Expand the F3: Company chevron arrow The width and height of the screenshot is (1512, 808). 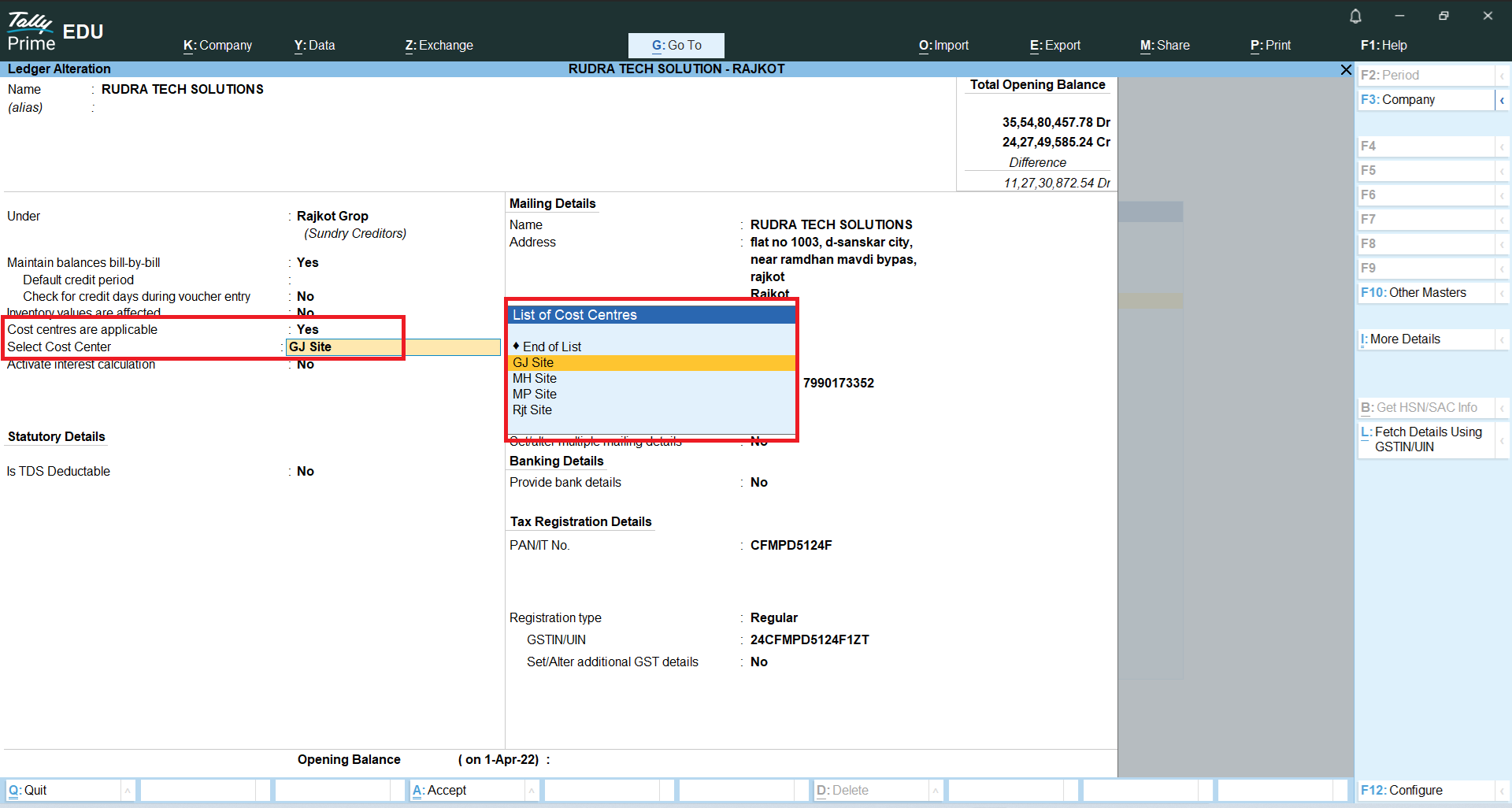pos(1502,100)
